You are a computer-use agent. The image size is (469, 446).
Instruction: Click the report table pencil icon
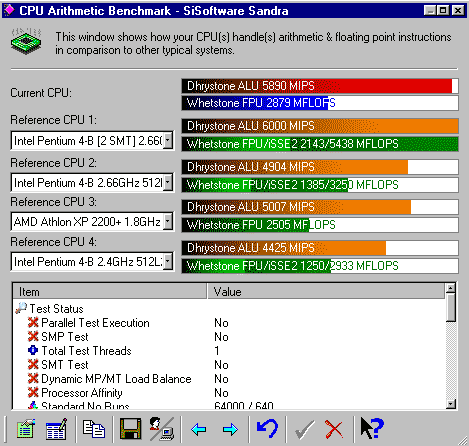click(x=56, y=429)
